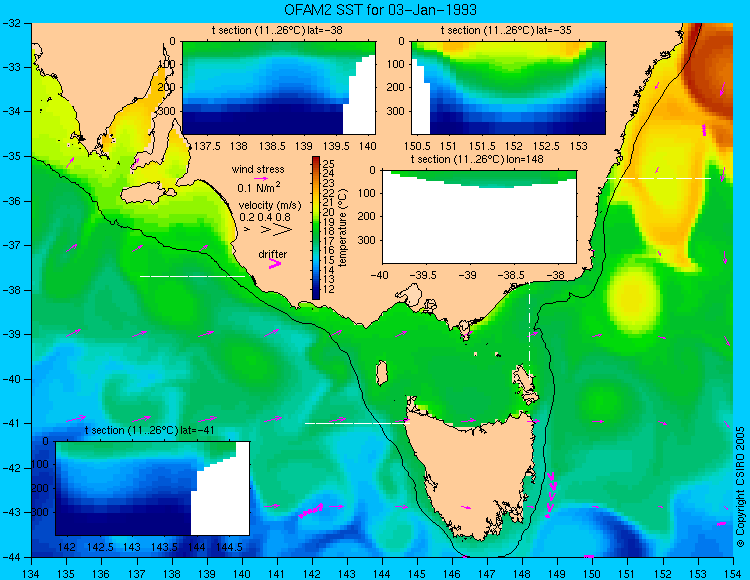
Task: Open the lon=148 temperature section inset plot
Action: click(479, 217)
